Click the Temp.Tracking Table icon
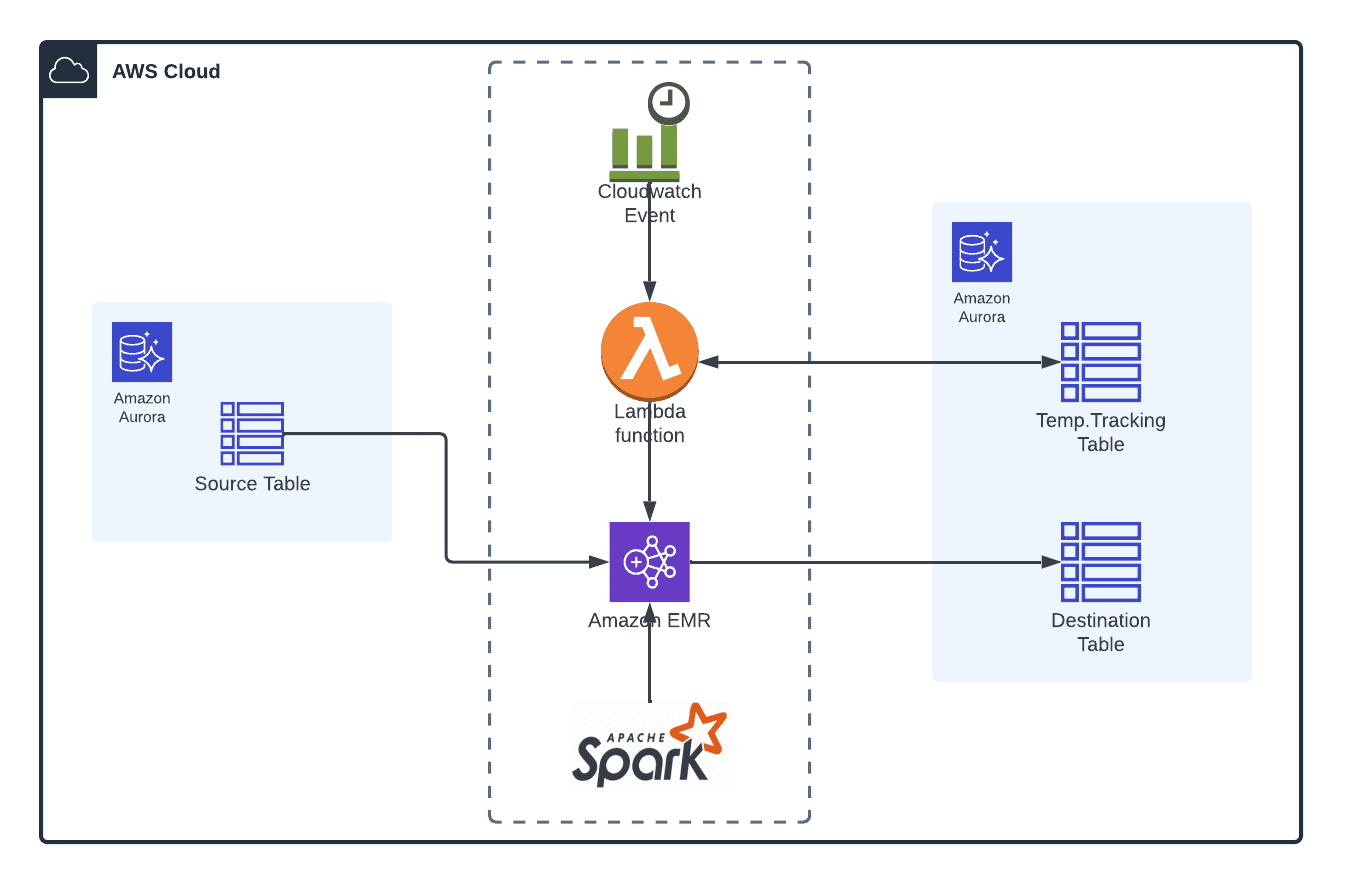1354x893 pixels. [1100, 362]
